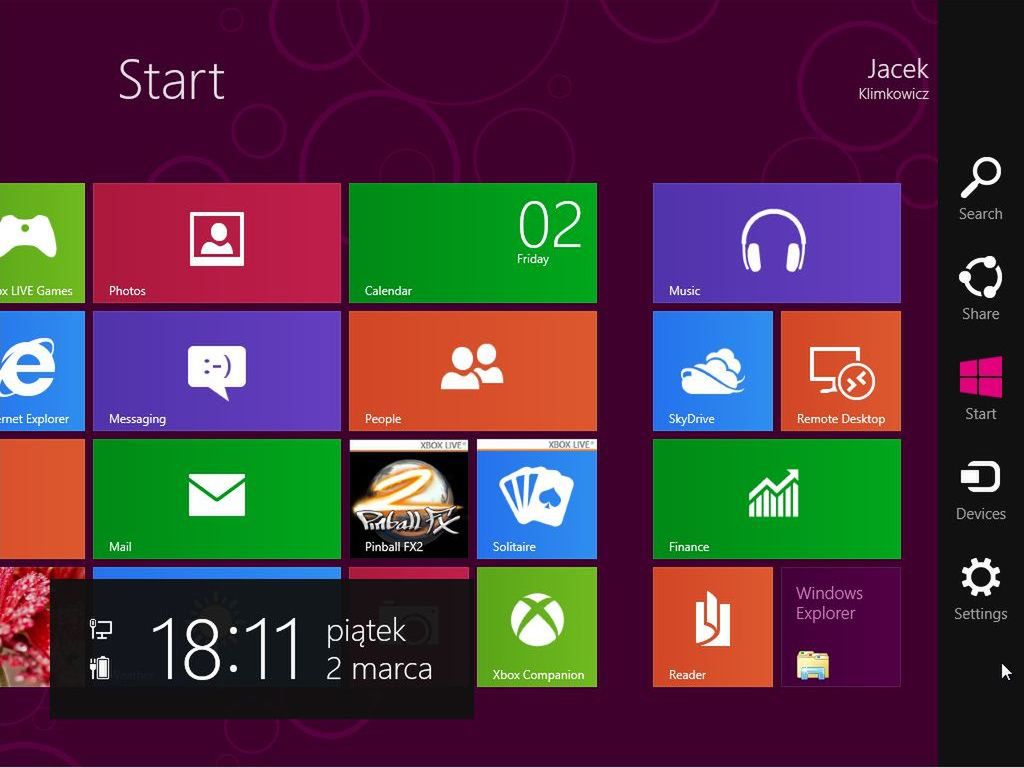The height and width of the screenshot is (768, 1024).
Task: Launch the Messaging tile
Action: (x=217, y=371)
